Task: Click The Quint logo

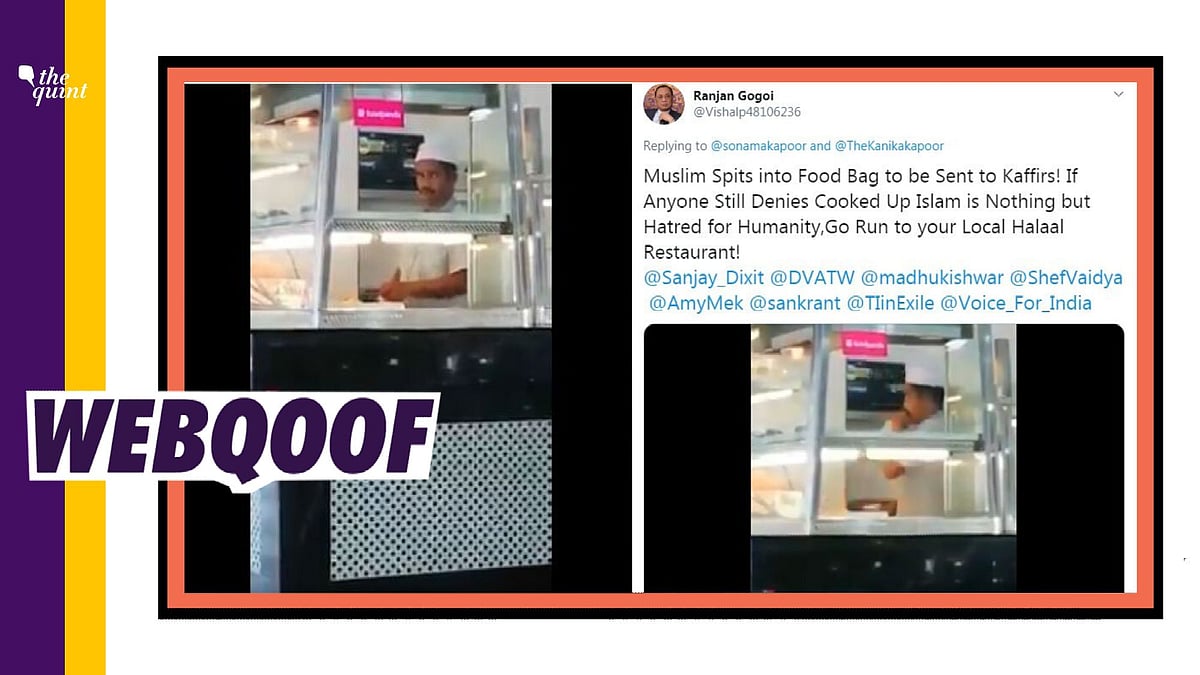Action: coord(53,83)
